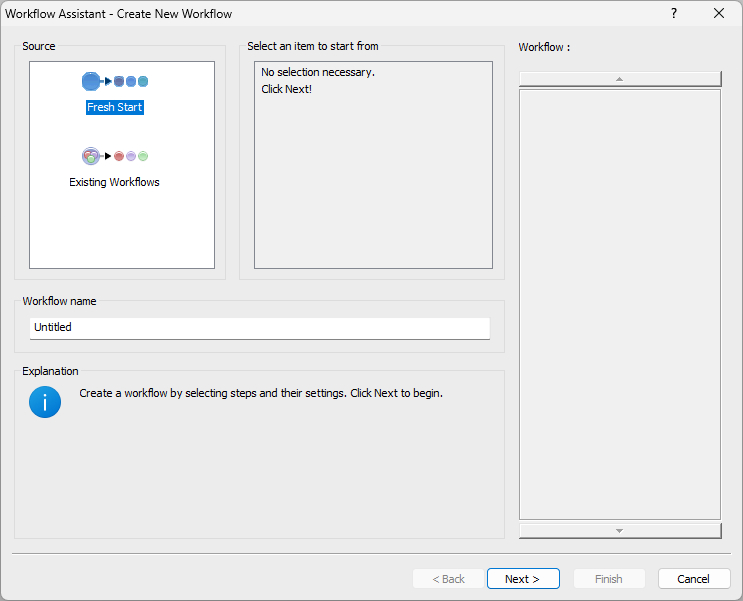Click the Fresh Start workflow icon

click(114, 81)
